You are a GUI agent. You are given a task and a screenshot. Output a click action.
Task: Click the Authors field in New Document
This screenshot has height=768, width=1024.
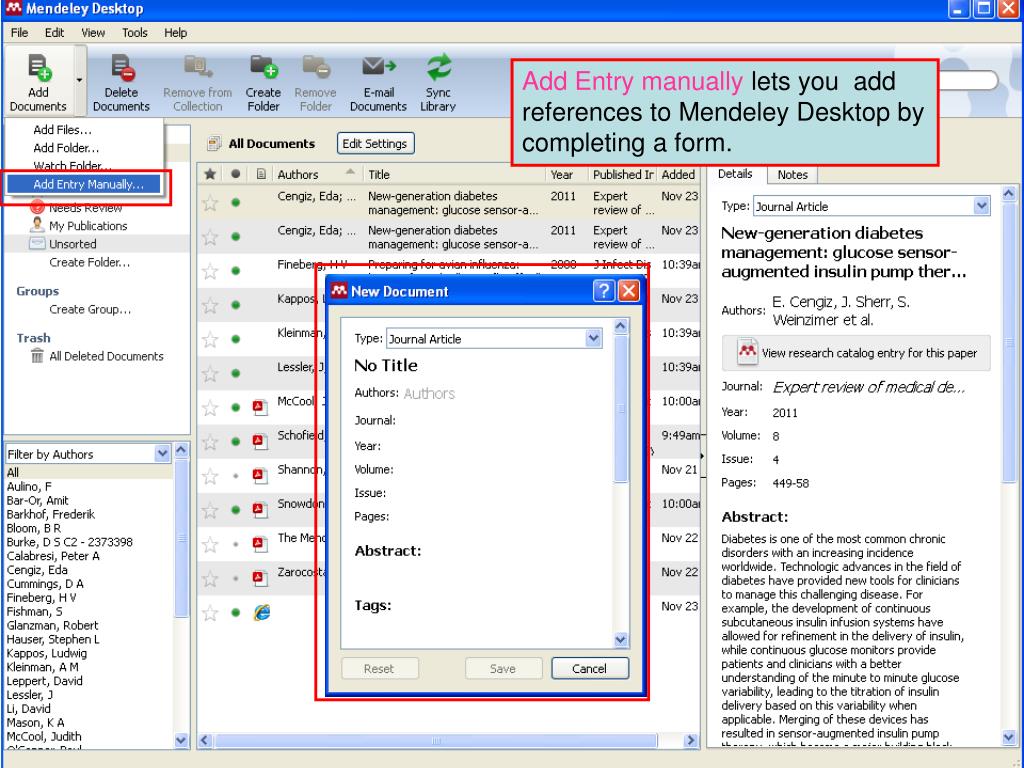[x=430, y=393]
